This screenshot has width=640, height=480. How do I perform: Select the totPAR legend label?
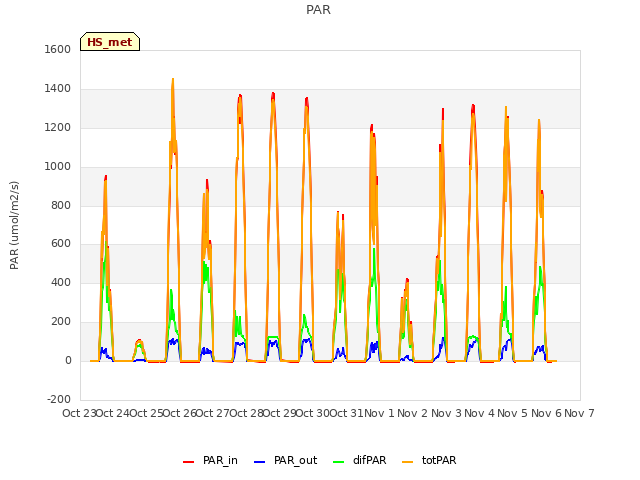pyautogui.click(x=439, y=460)
